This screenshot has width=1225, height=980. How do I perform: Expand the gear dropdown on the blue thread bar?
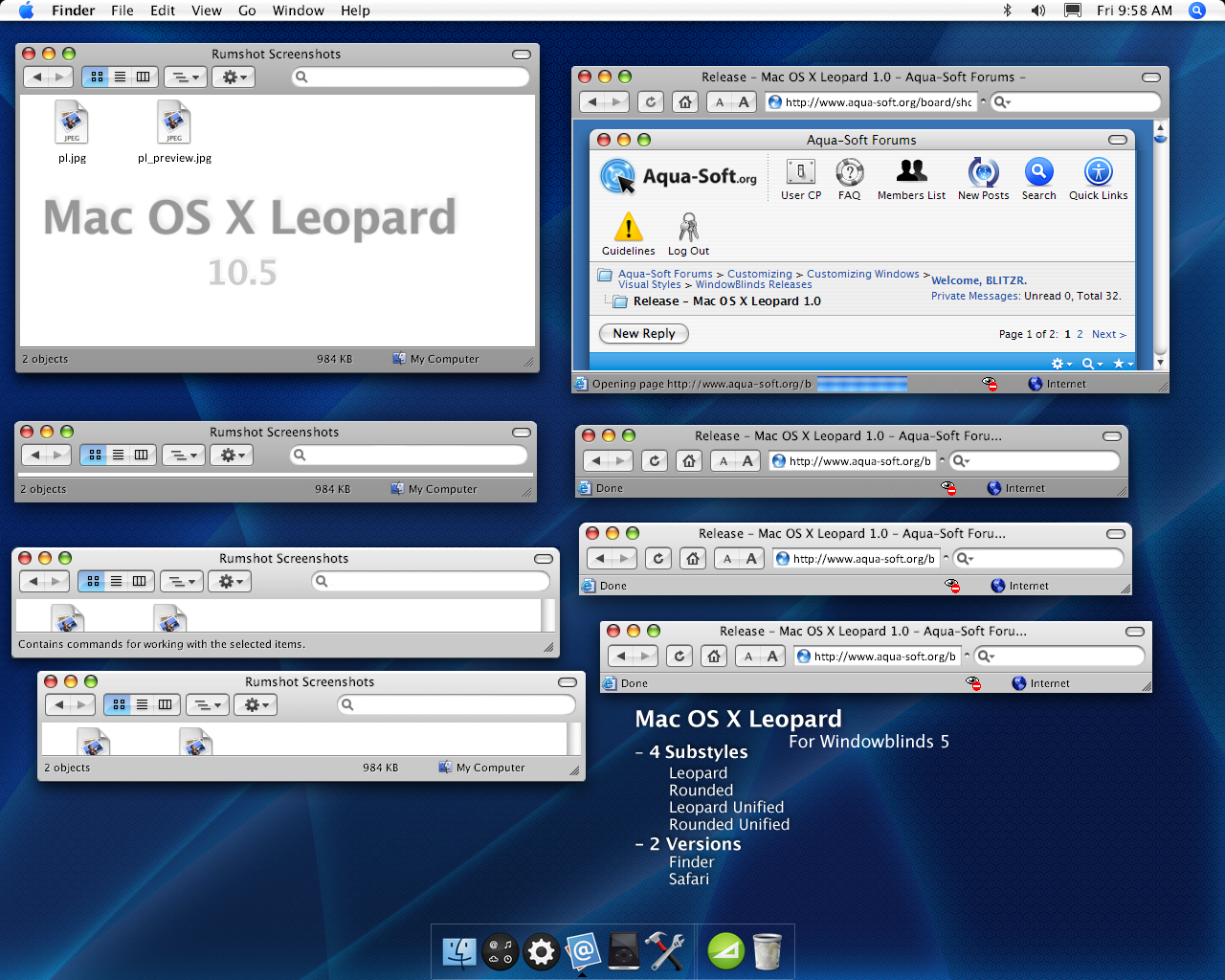tap(1062, 364)
